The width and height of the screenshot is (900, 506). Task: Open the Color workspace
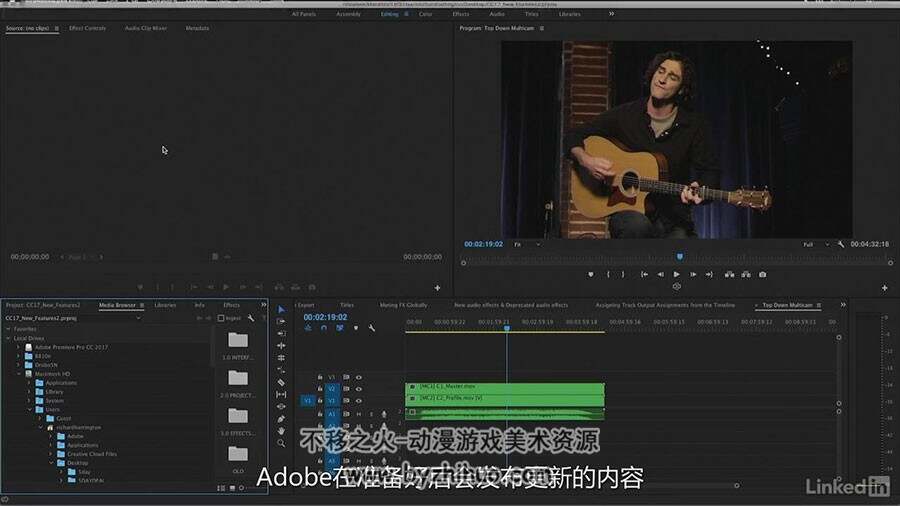coord(425,14)
